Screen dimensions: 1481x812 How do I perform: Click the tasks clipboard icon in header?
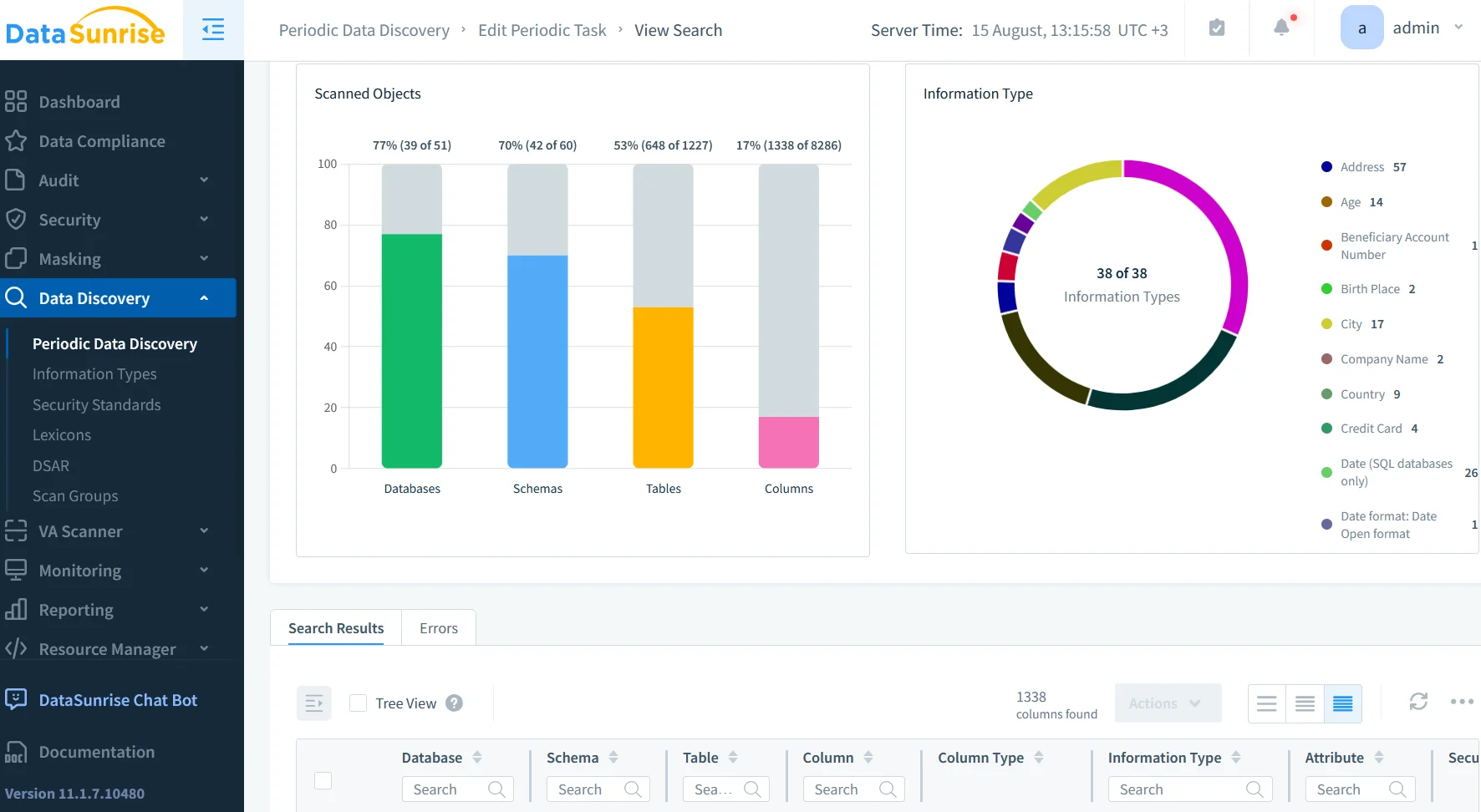pos(1217,28)
